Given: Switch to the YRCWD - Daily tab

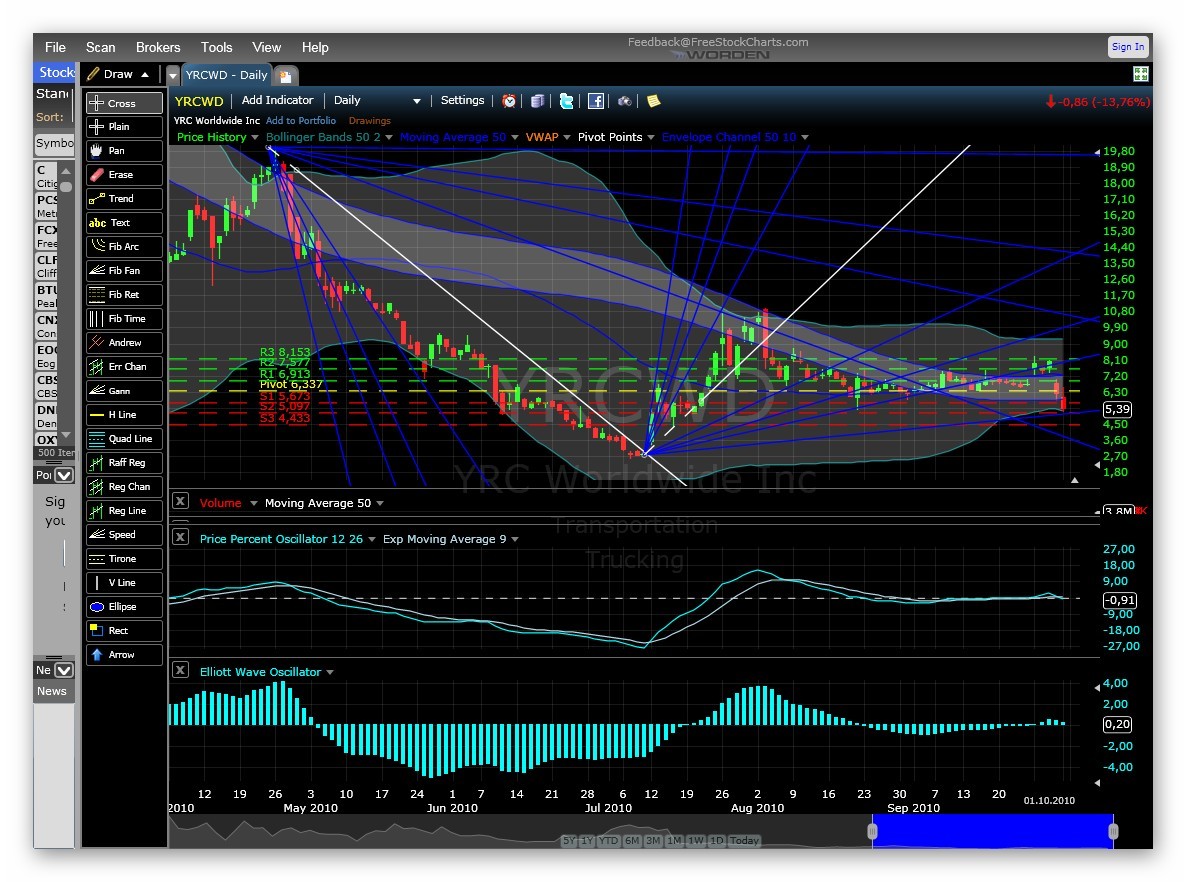Looking at the screenshot, I should coord(226,74).
